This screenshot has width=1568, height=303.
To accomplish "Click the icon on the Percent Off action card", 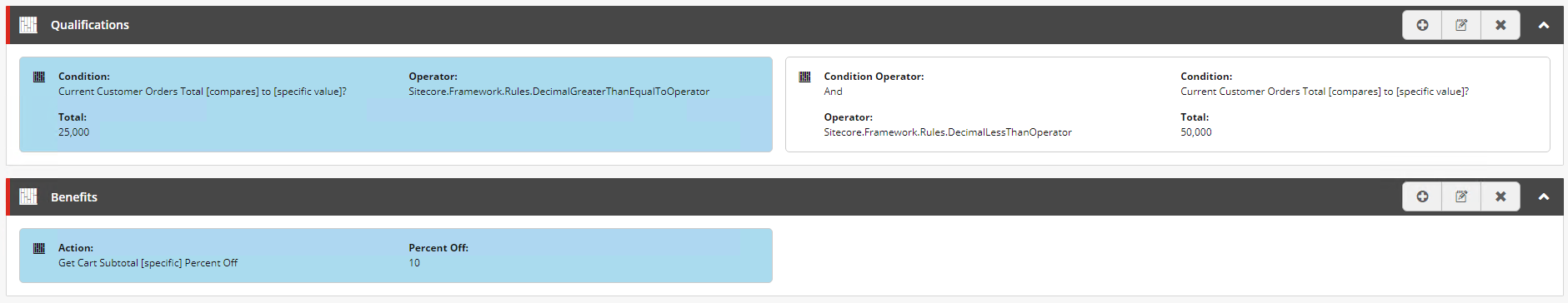I will point(39,248).
